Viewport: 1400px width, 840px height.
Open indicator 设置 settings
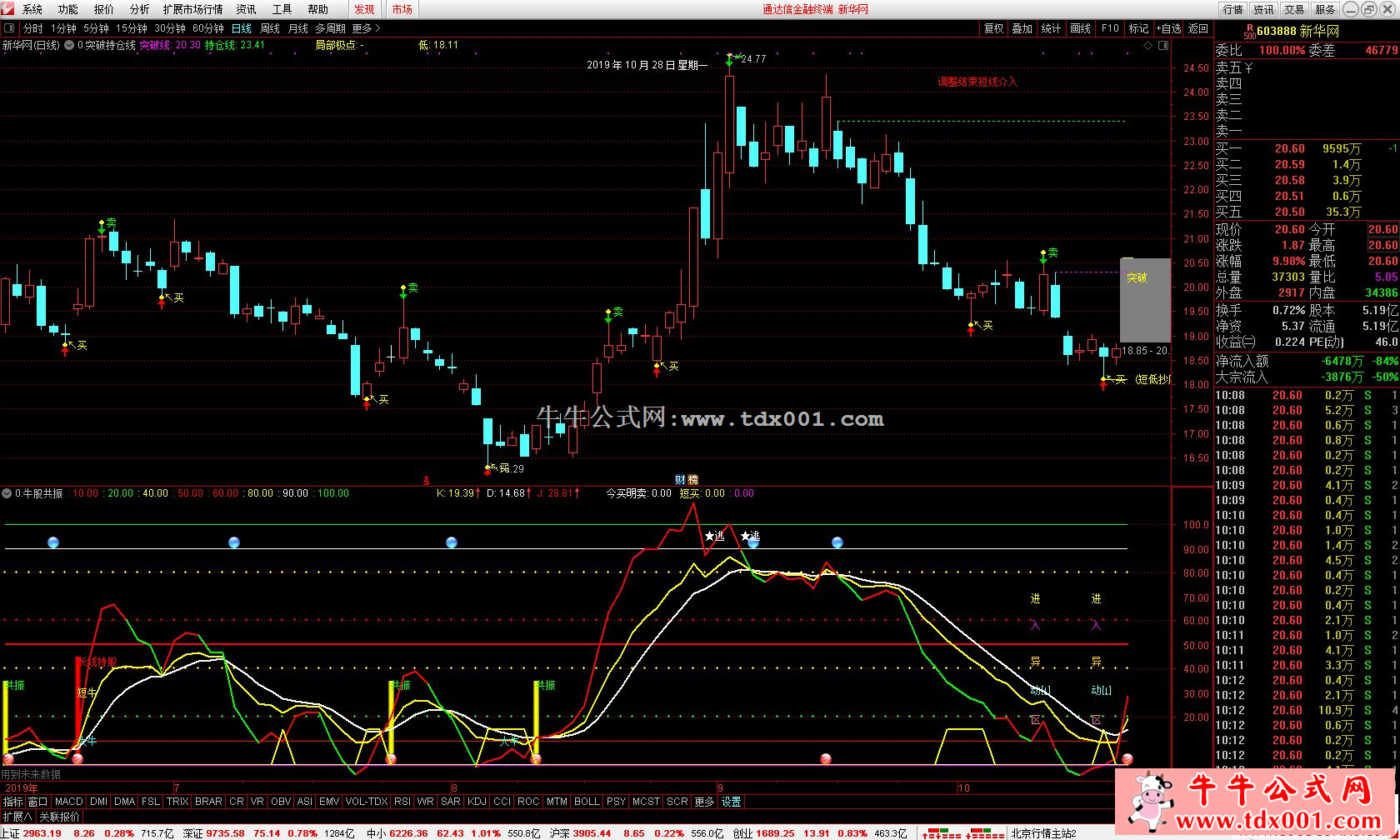[x=732, y=802]
